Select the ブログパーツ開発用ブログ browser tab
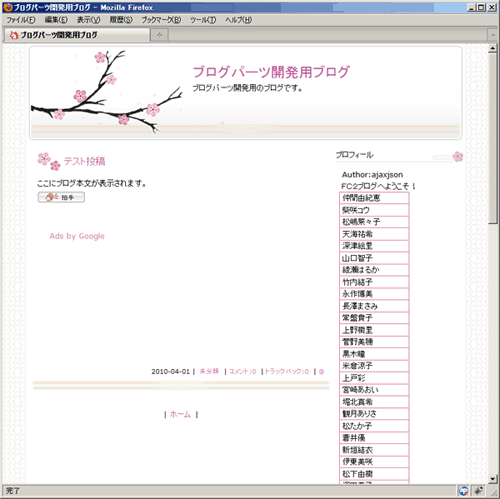 [77, 35]
